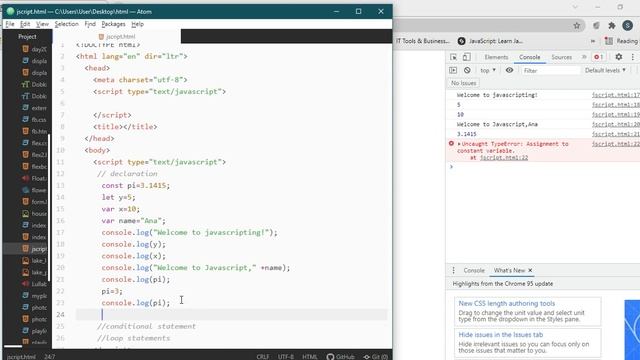Open the top JavaScript context dropdown
Viewport: 640px width, 360px height.
tap(488, 70)
